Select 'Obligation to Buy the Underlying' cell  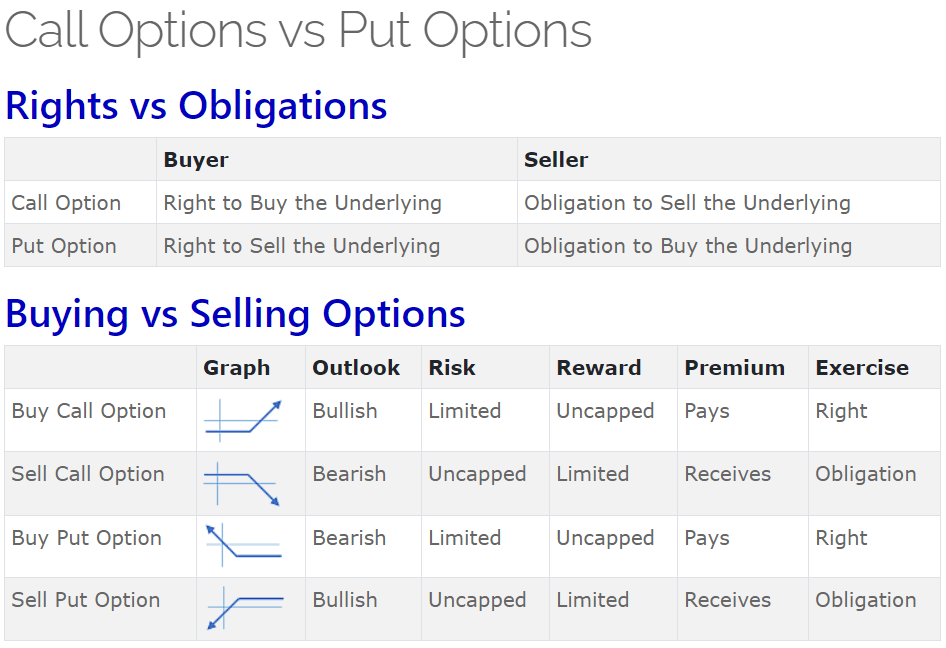[x=688, y=246]
